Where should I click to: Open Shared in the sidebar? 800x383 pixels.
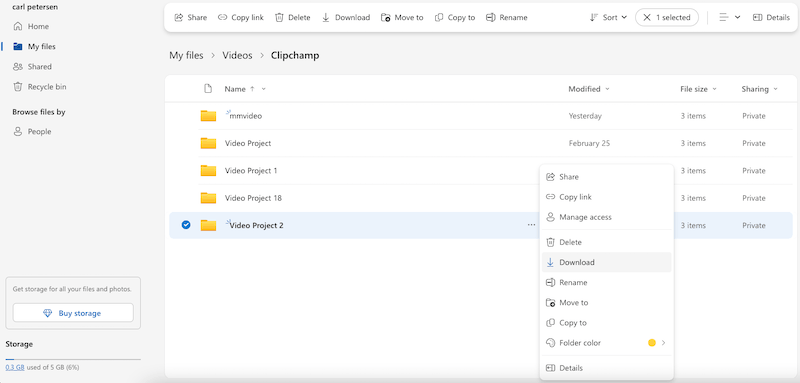click(33, 67)
